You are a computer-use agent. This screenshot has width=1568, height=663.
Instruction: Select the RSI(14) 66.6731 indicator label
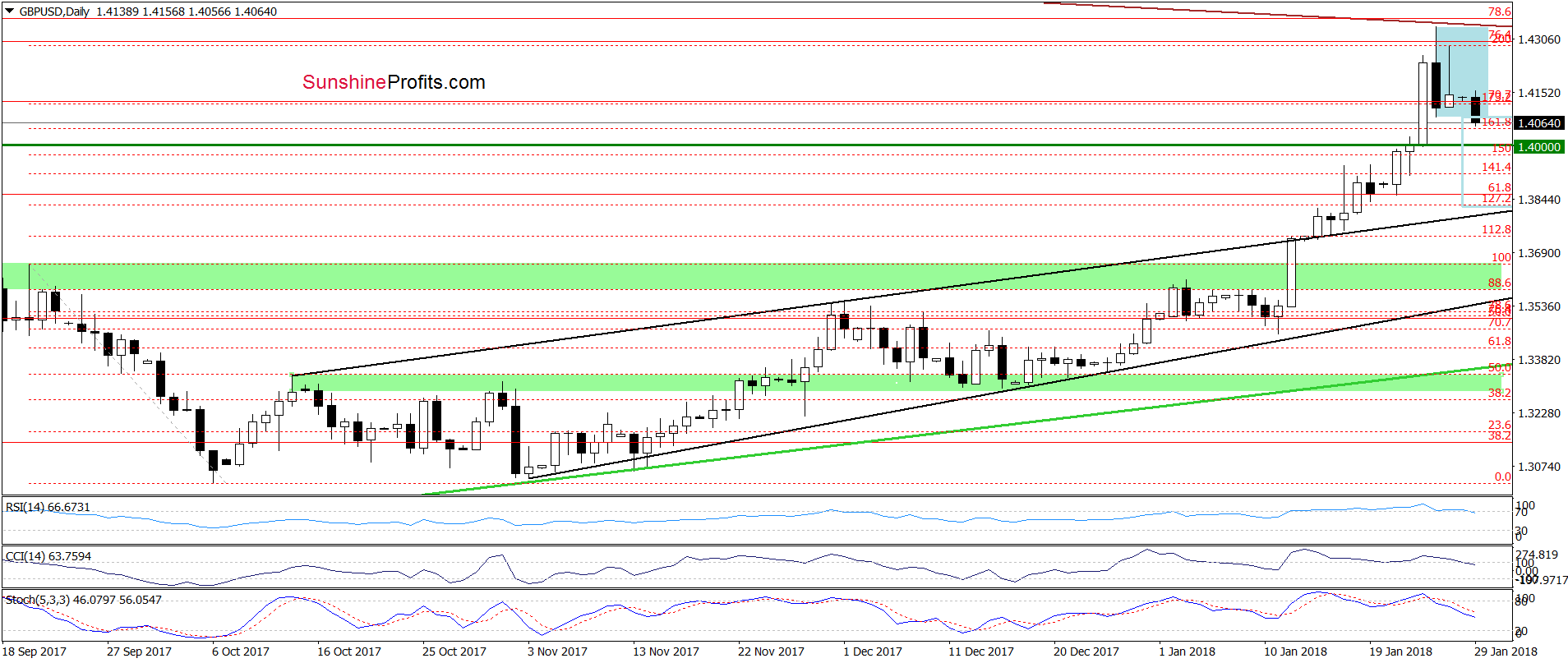click(48, 507)
